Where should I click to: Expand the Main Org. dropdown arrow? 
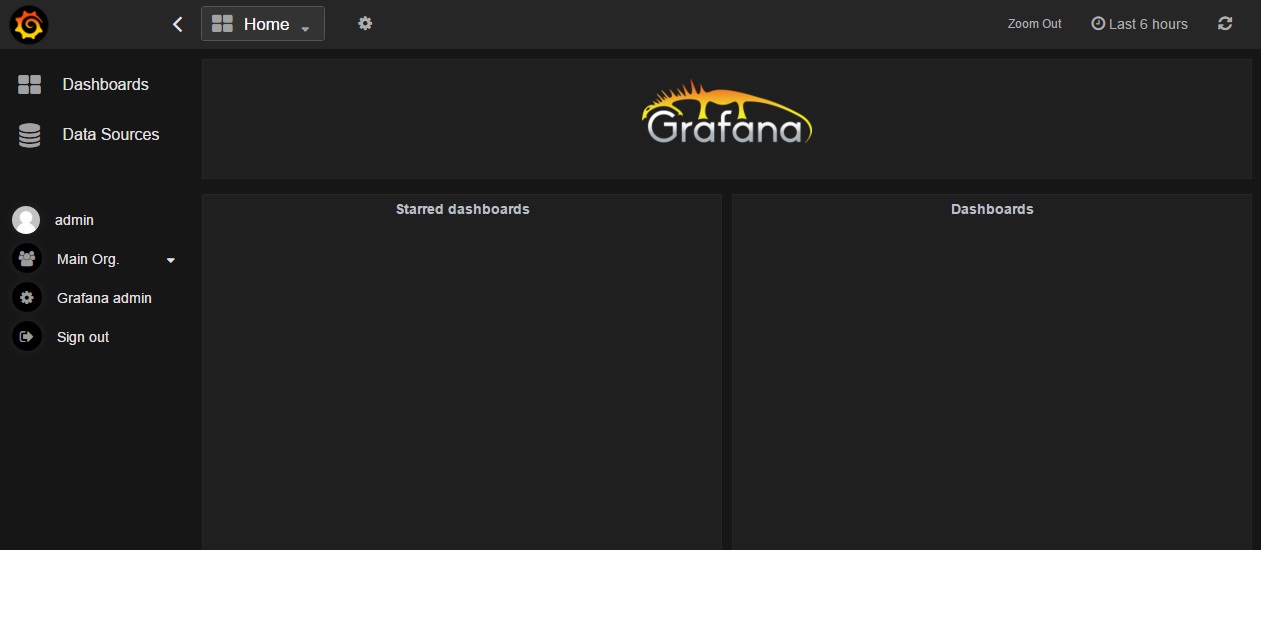point(170,260)
